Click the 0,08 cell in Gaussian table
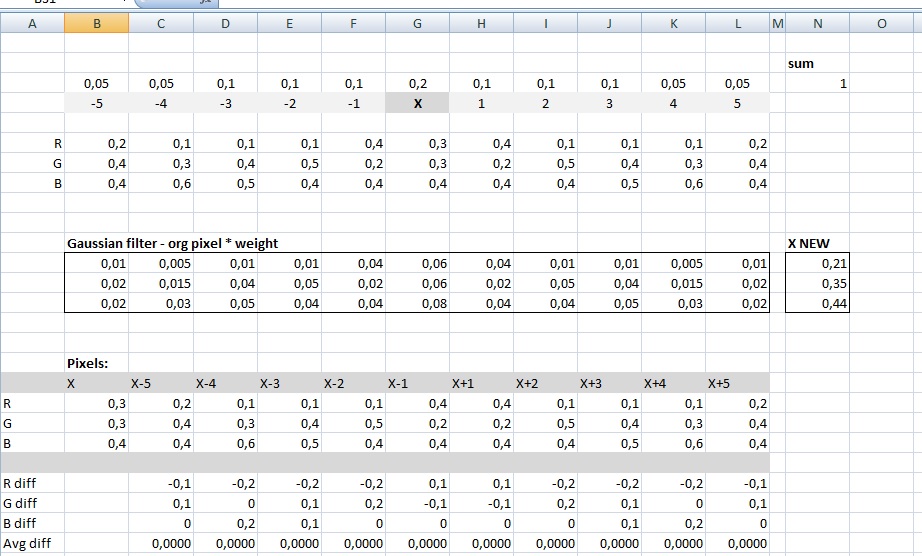This screenshot has width=922, height=556. [417, 303]
